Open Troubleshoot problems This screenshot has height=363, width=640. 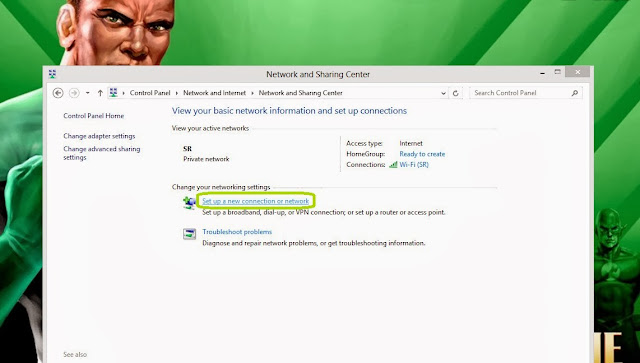pyautogui.click(x=237, y=232)
